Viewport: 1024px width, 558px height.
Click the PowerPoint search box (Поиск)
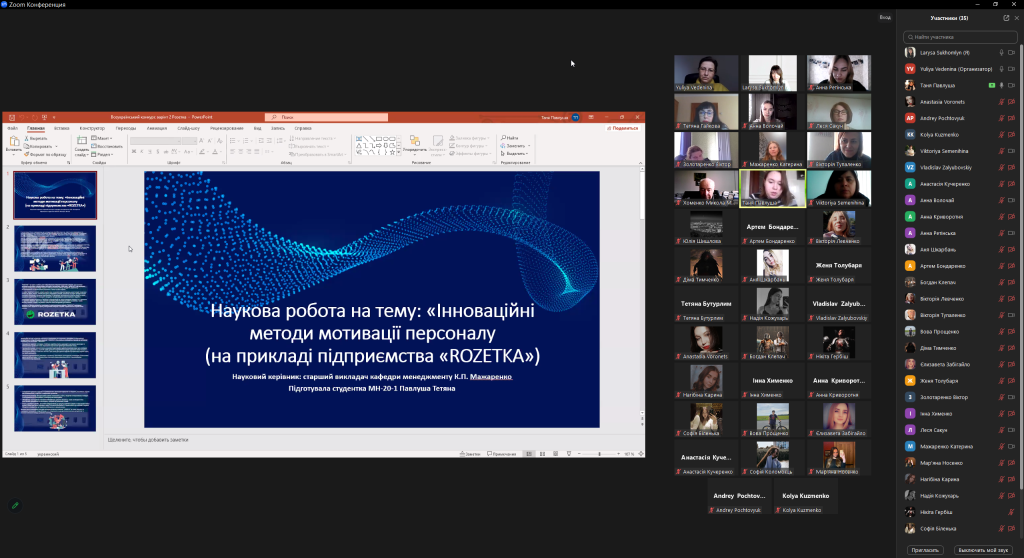tap(327, 118)
